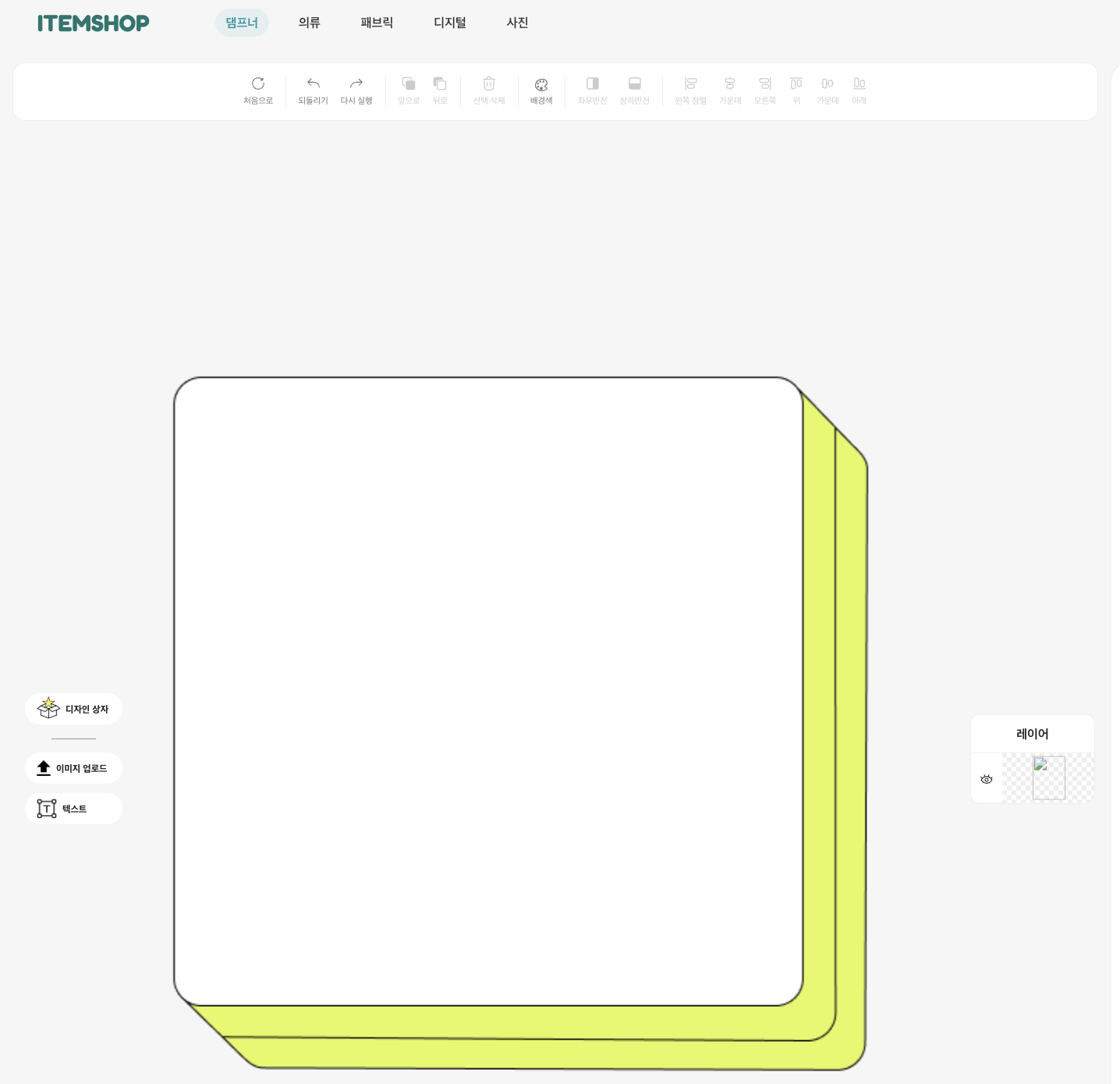Bring forward with the 앞으로 icon
Viewport: 1120px width, 1084px height.
408,84
